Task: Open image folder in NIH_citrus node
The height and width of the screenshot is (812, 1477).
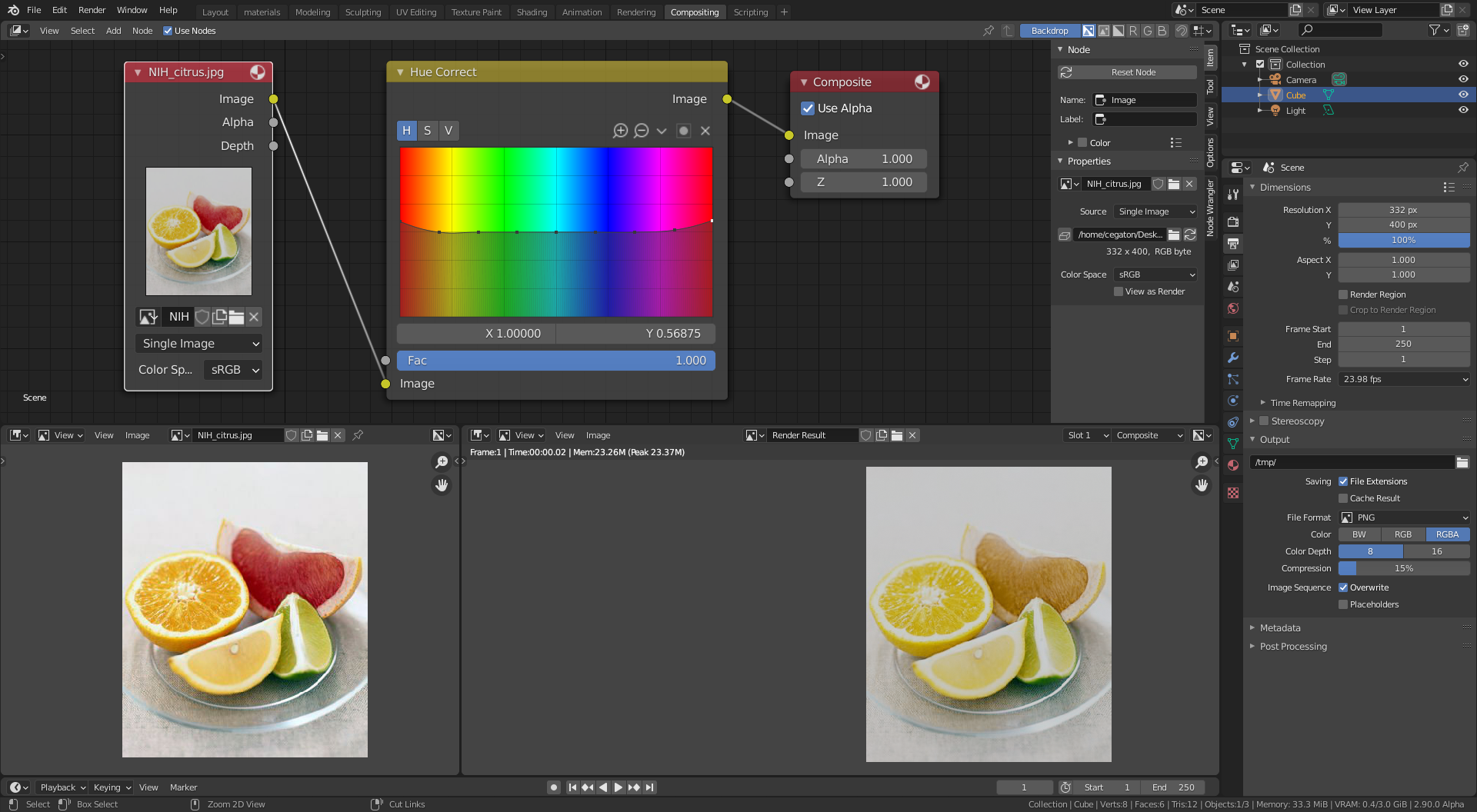Action: 236,317
